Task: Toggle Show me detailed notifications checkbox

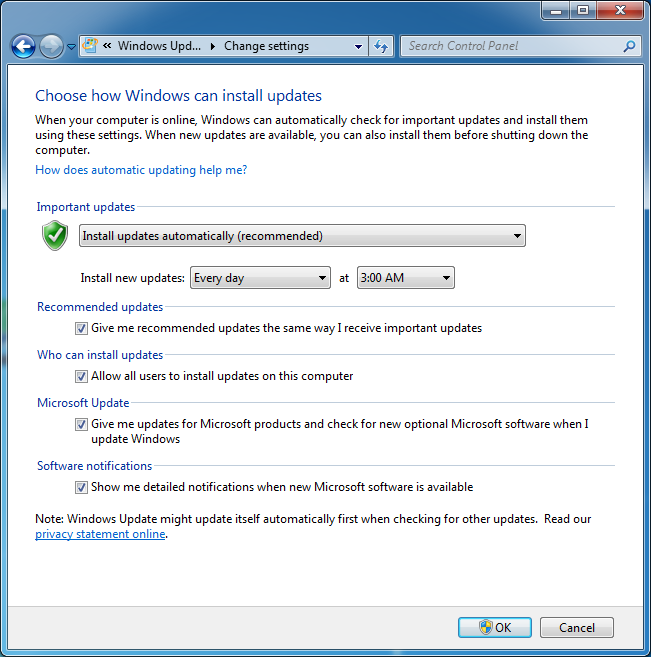Action: coord(81,487)
